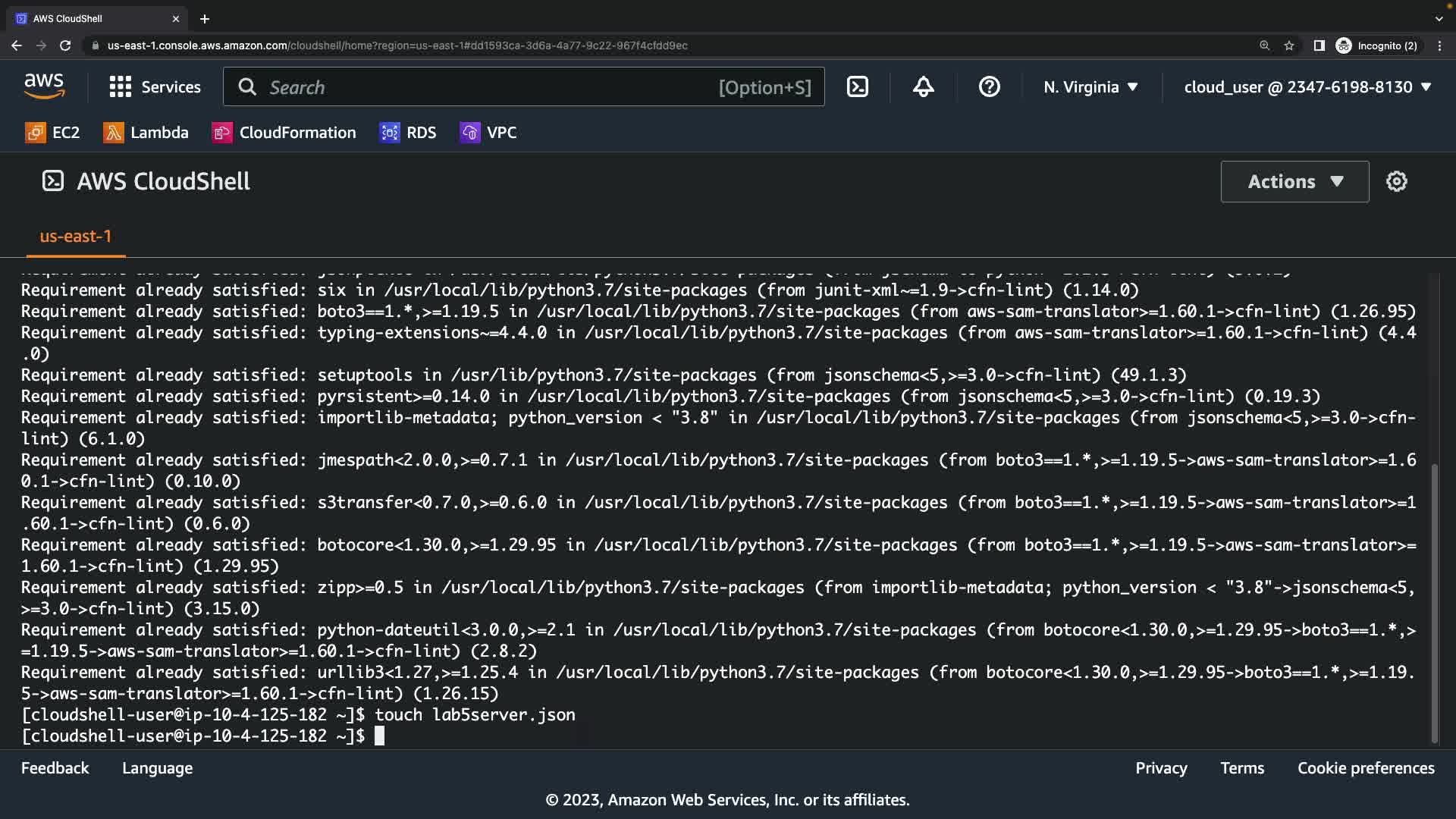This screenshot has height=819, width=1456.
Task: Open a new browser tab
Action: pyautogui.click(x=205, y=19)
